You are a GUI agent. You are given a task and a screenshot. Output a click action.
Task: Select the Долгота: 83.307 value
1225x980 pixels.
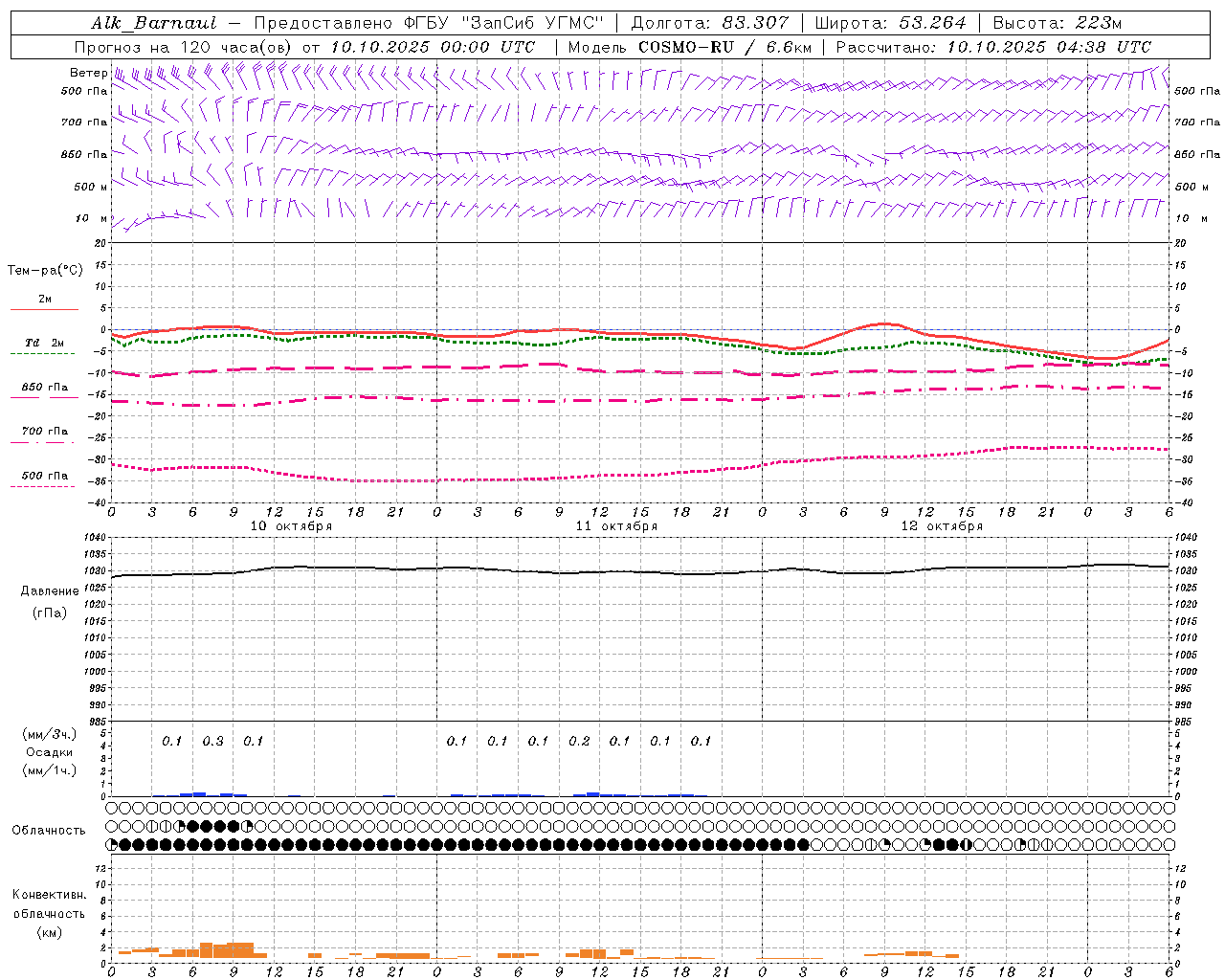(710, 23)
